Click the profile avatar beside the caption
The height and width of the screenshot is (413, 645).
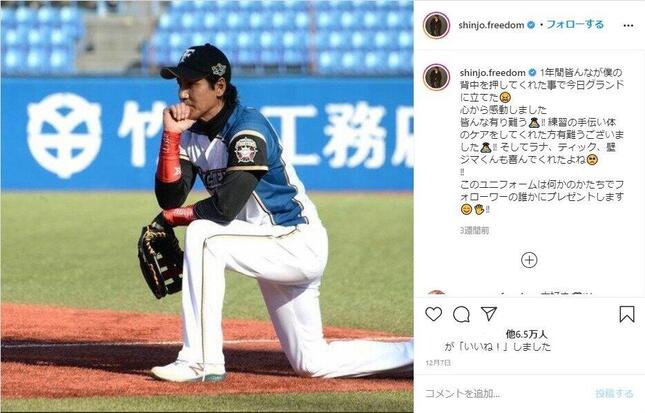point(436,77)
